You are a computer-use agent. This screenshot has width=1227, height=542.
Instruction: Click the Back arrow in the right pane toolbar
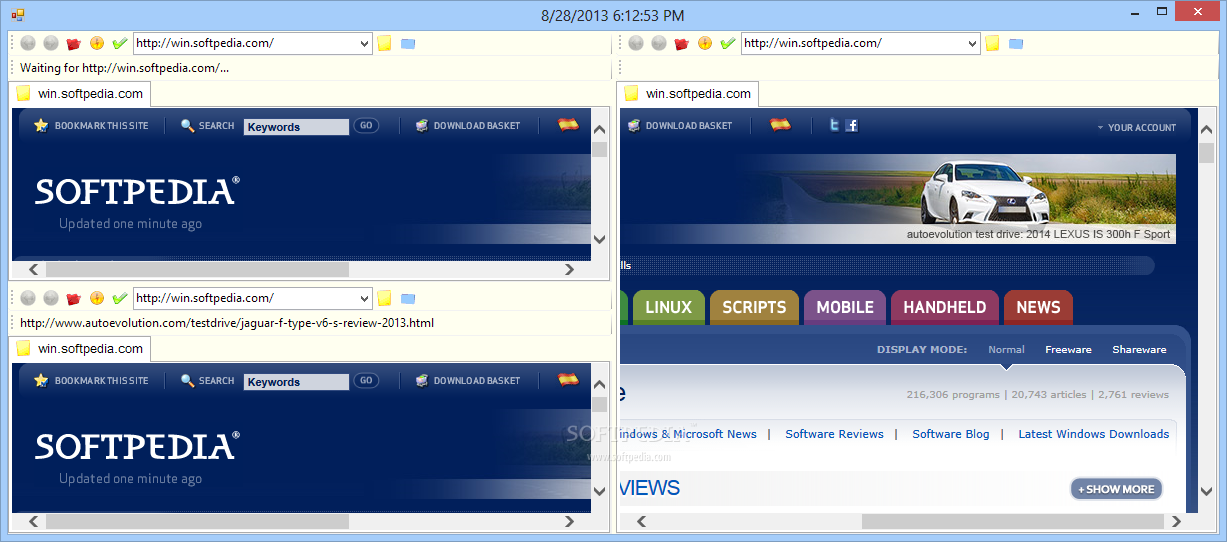pos(636,43)
